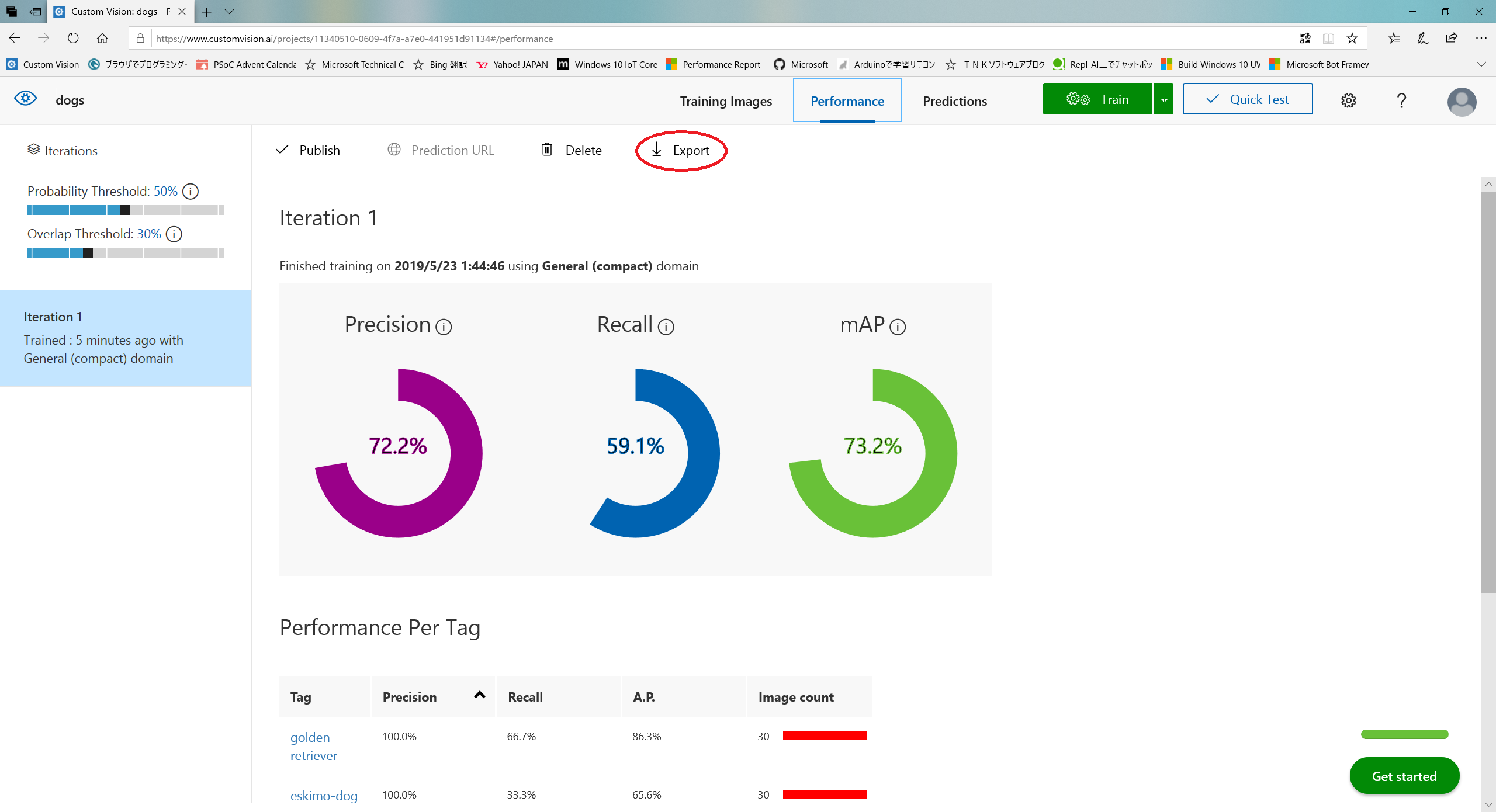
Task: Click the Iterations heading in sidebar
Action: [62, 151]
